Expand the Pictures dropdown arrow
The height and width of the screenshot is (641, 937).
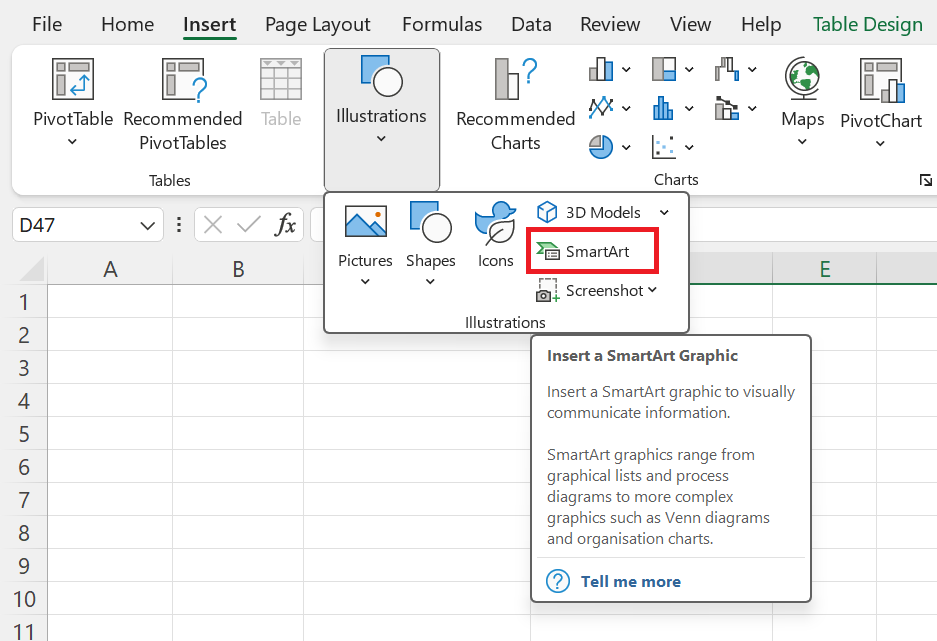click(x=365, y=281)
